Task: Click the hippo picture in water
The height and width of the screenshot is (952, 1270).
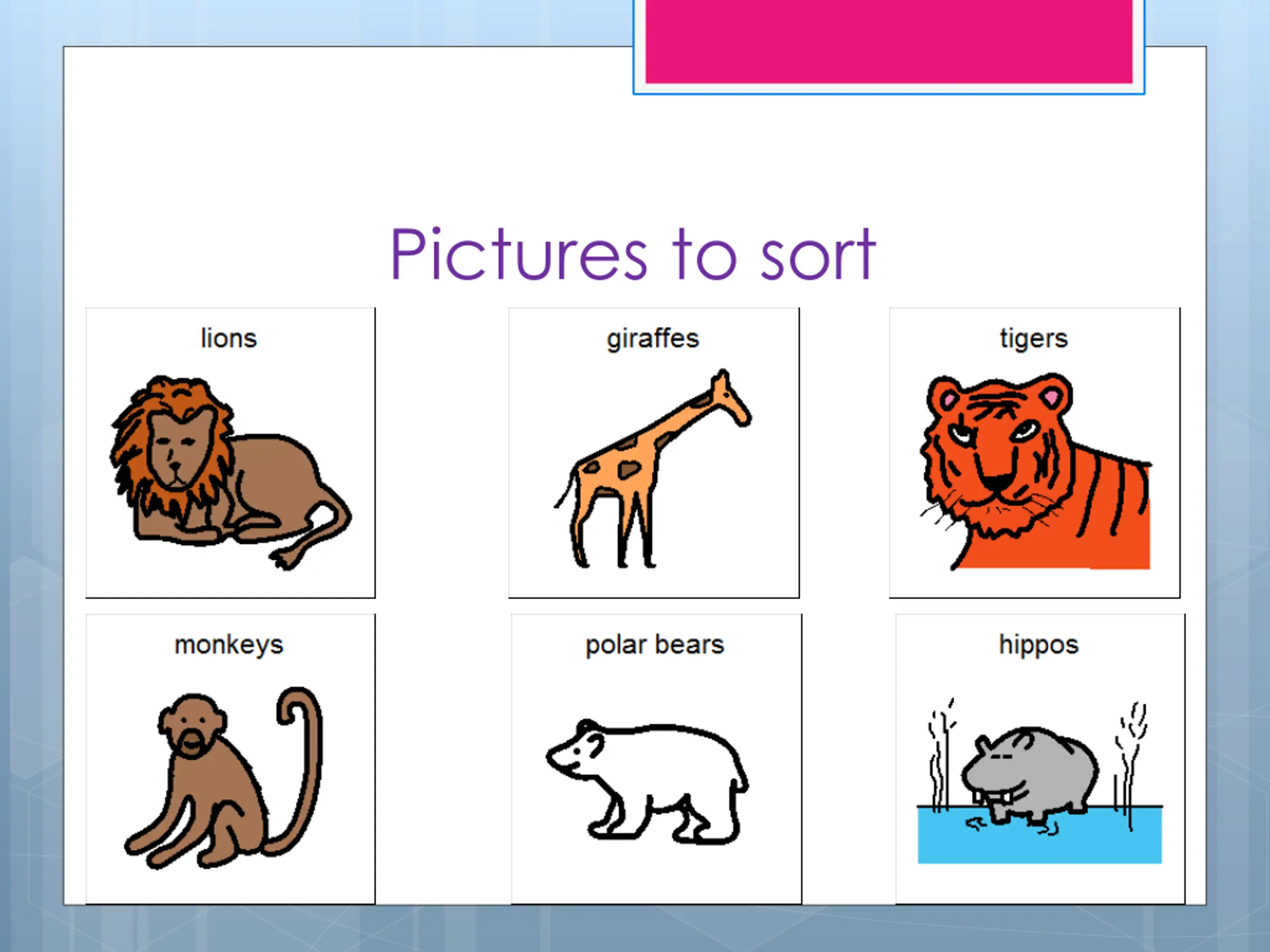Action: coord(1040,780)
